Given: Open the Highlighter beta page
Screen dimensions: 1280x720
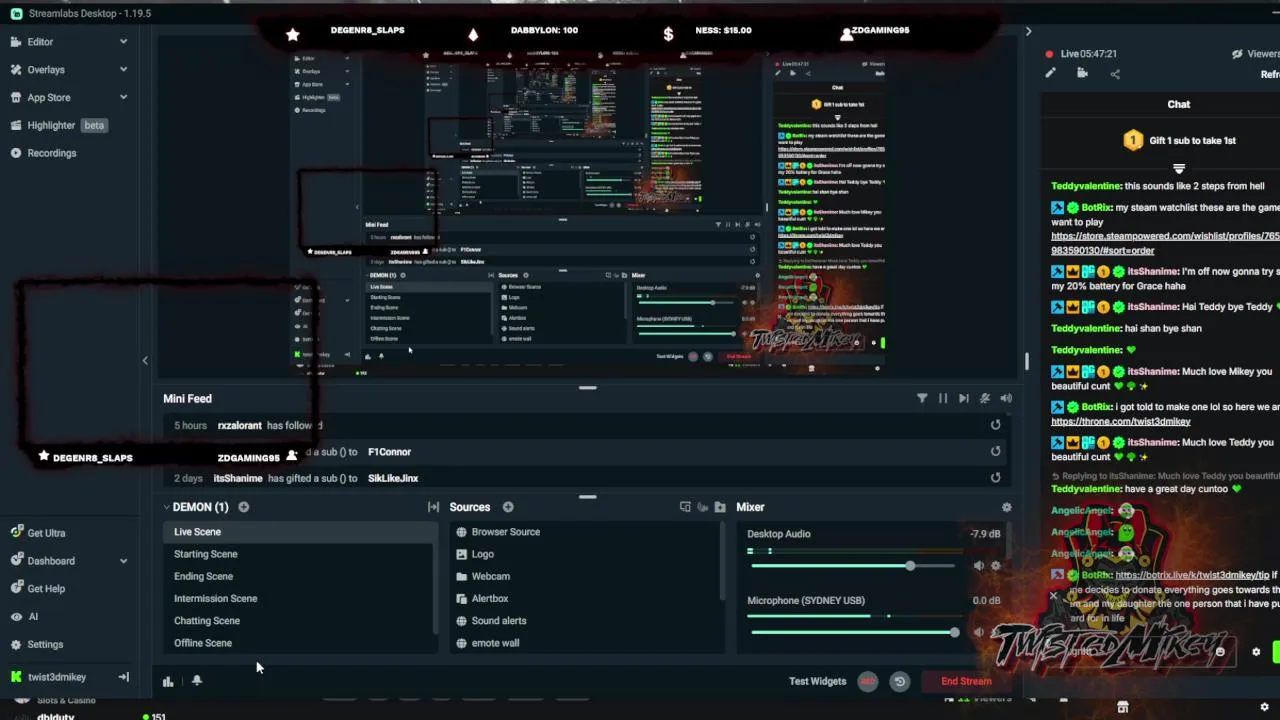Looking at the screenshot, I should pyautogui.click(x=59, y=126).
